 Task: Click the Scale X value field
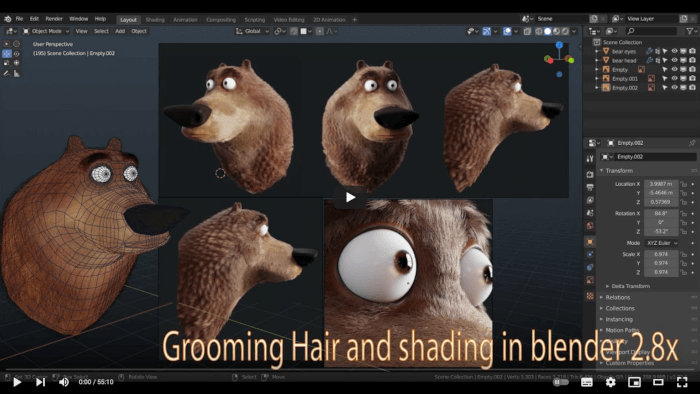661,254
